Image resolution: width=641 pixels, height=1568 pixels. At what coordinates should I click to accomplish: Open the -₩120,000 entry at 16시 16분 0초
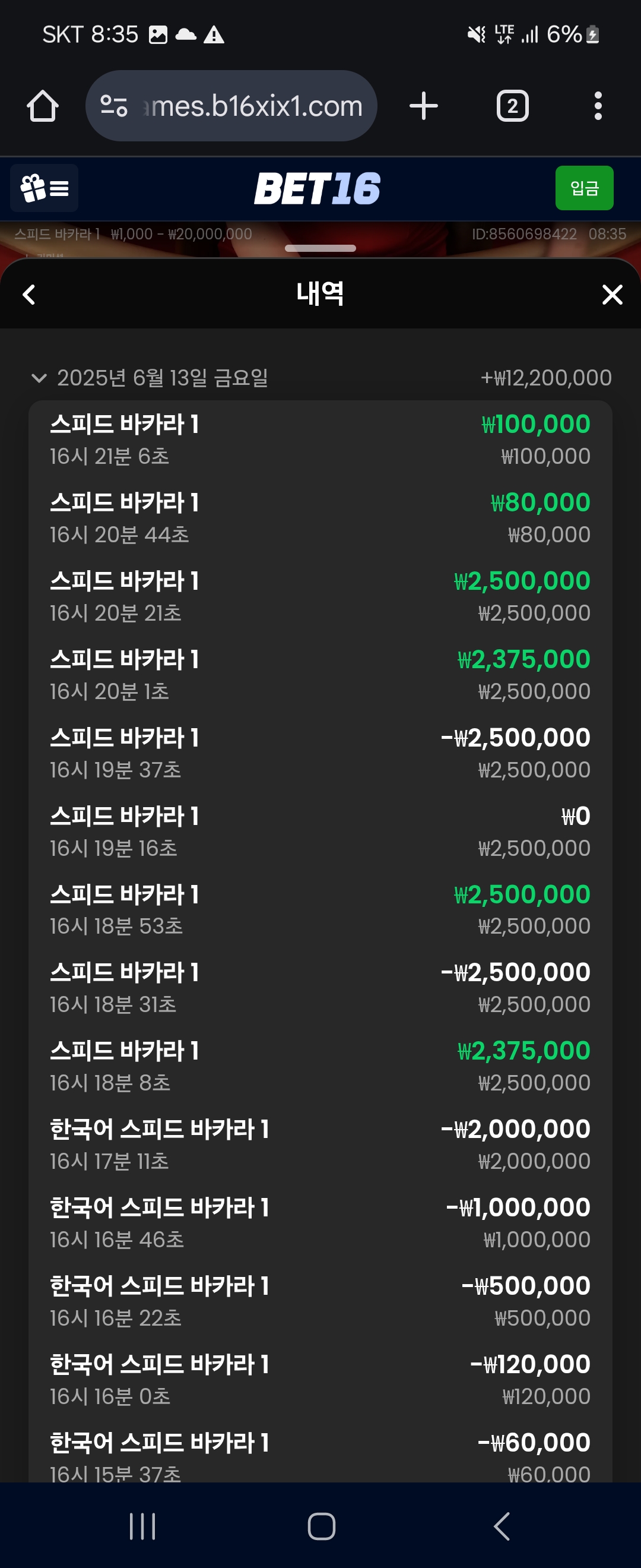tap(320, 1379)
